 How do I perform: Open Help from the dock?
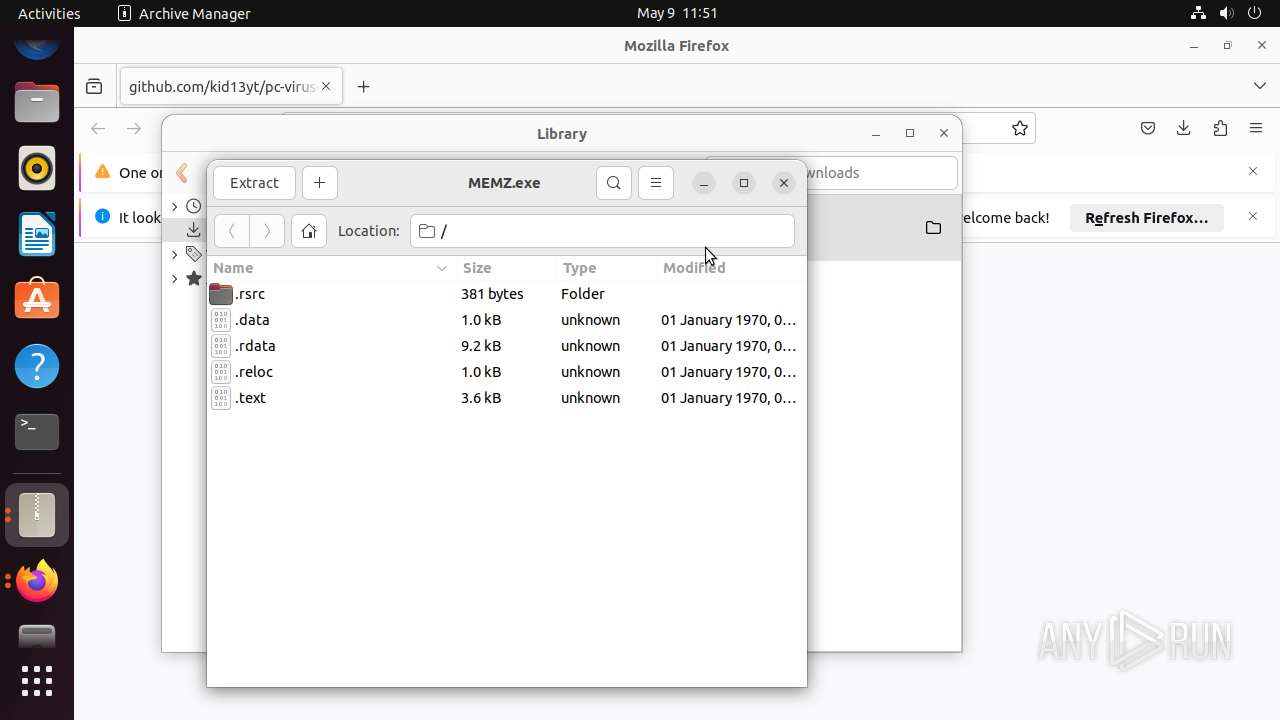(37, 366)
